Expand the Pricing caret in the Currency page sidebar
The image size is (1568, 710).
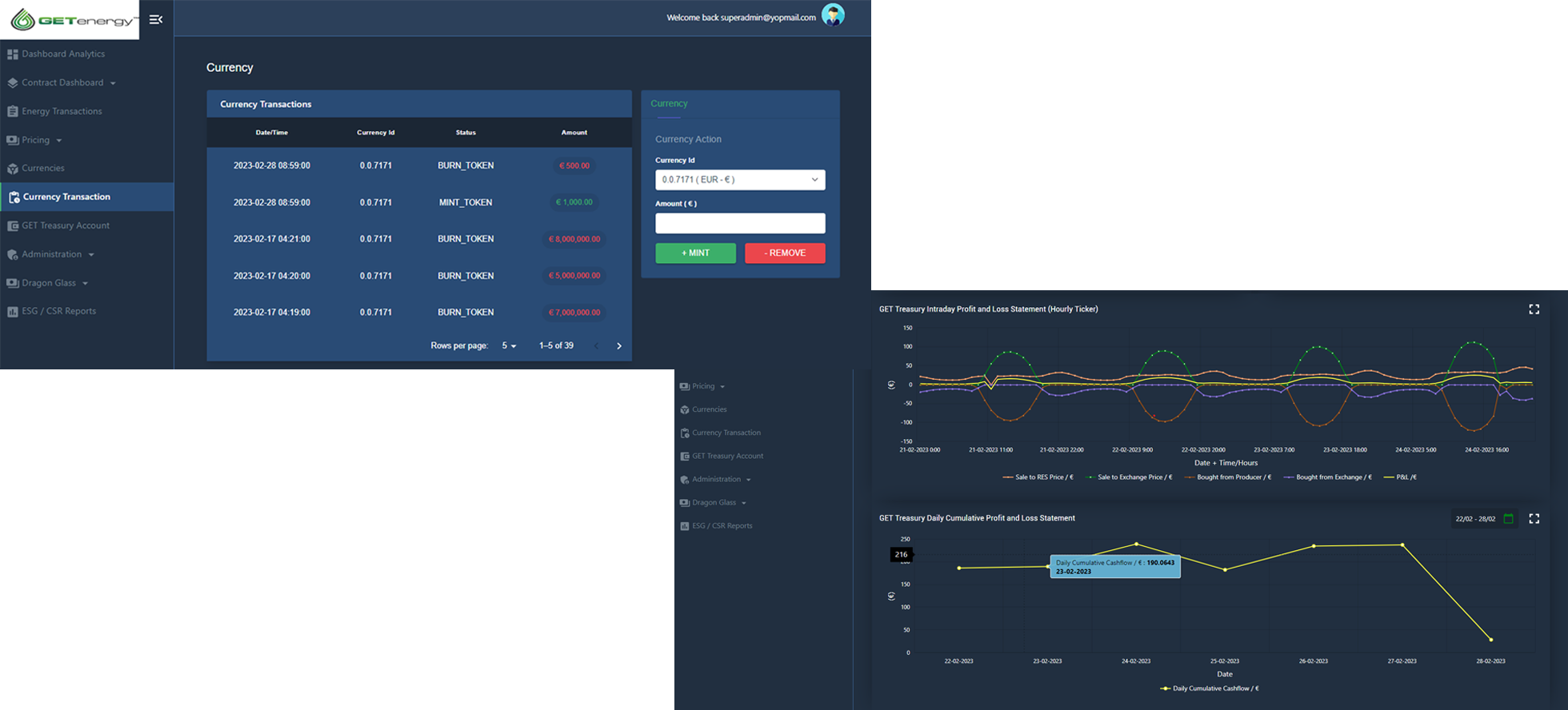[x=59, y=141]
